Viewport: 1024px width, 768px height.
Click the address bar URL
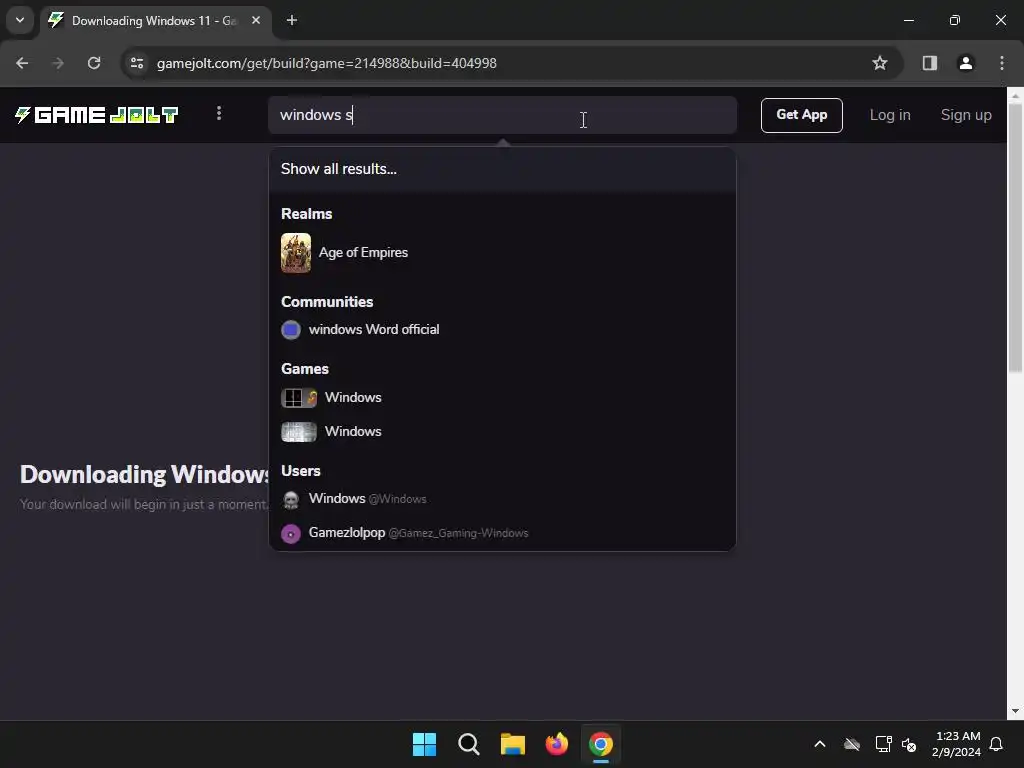(327, 63)
